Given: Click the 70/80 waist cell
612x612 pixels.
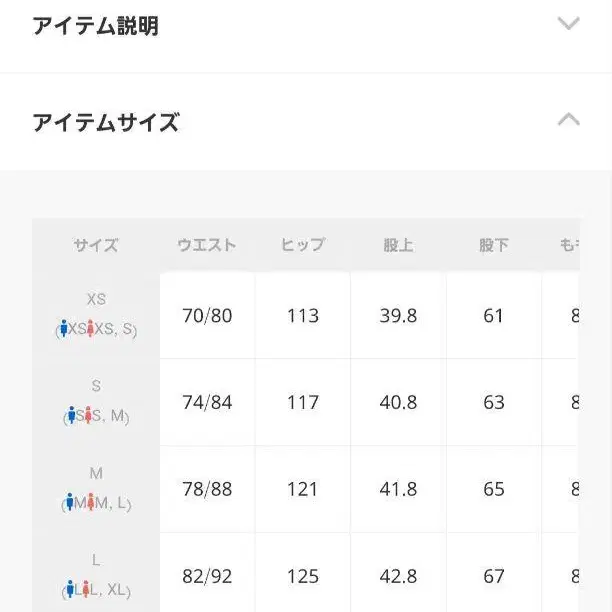Looking at the screenshot, I should (207, 316).
